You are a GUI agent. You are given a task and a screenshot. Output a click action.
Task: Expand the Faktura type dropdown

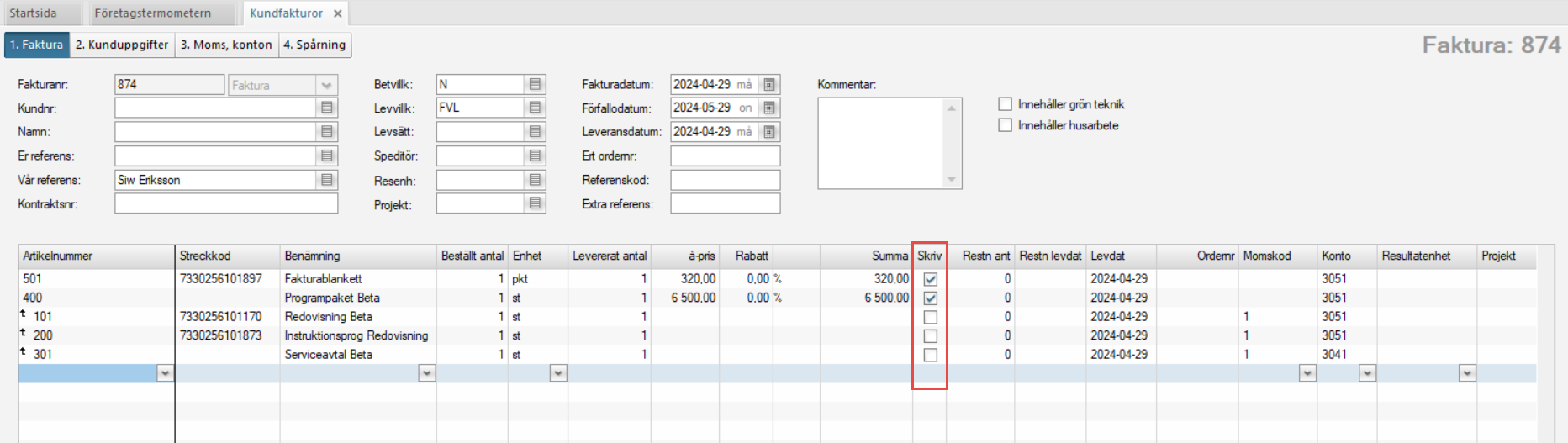(x=326, y=85)
